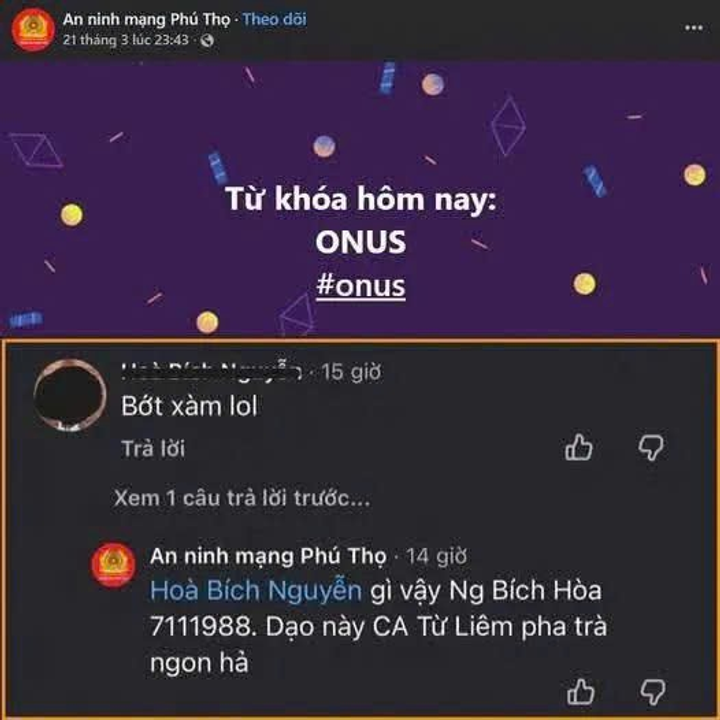
Task: Open the tagged "Hoà Bích Nguyễn" mention
Action: coord(256,590)
